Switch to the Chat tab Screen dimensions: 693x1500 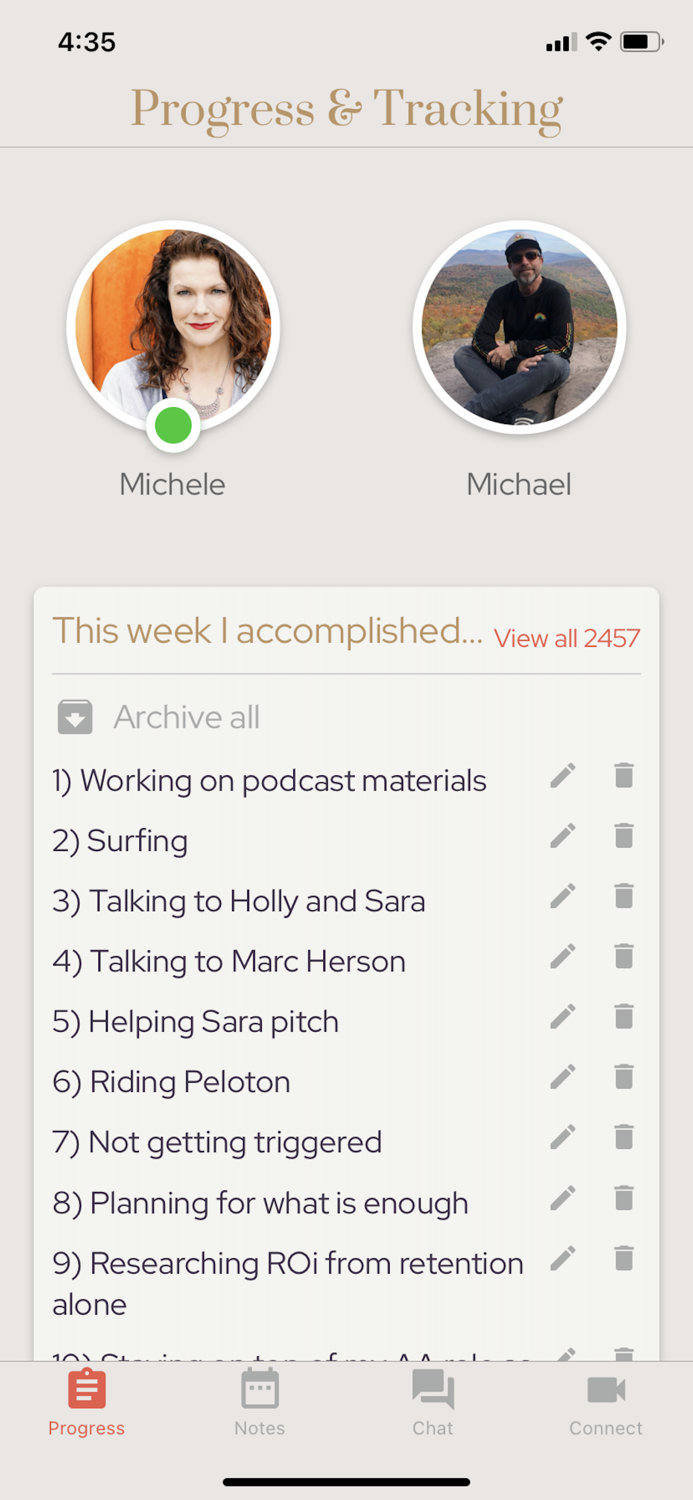(433, 1402)
